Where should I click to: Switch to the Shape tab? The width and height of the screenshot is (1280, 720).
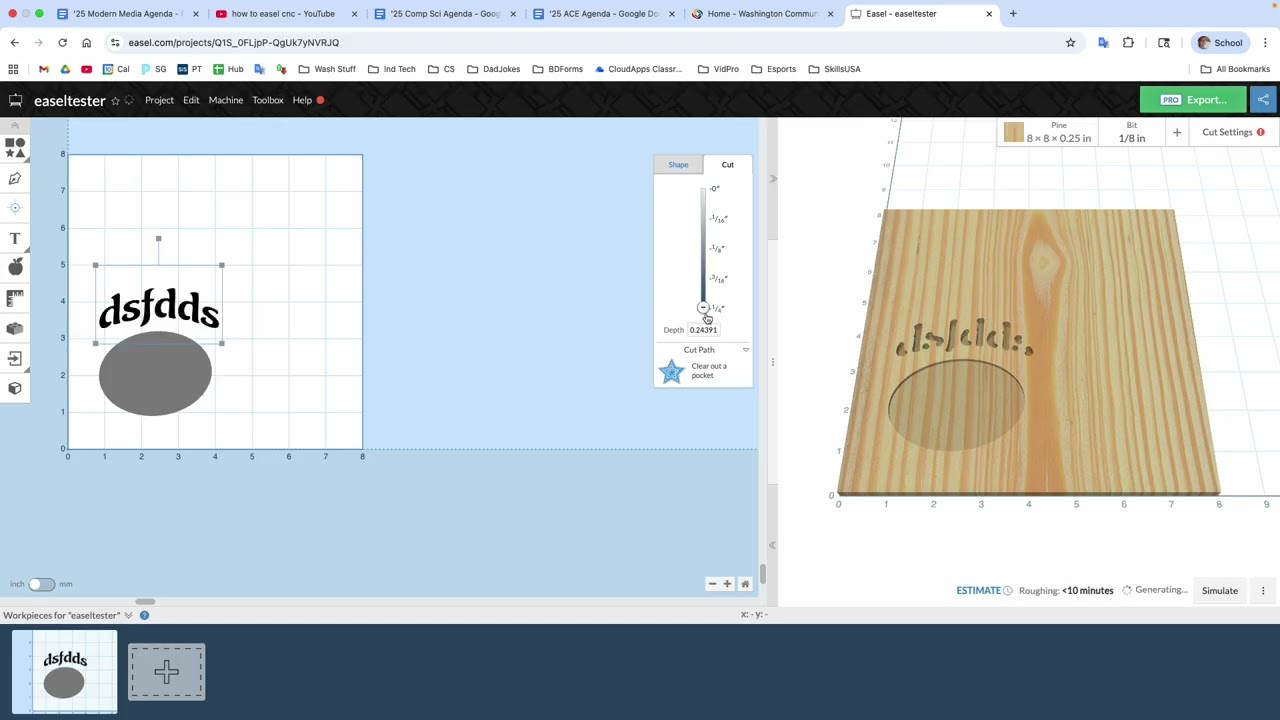pos(678,165)
